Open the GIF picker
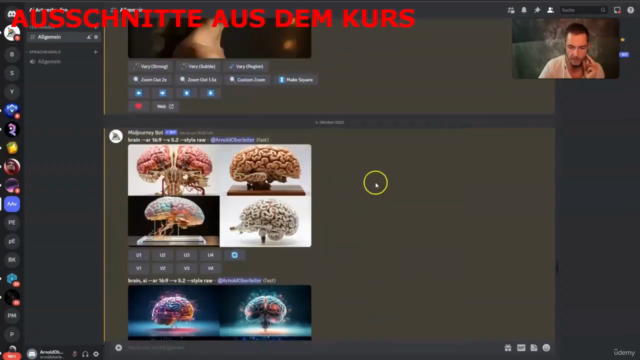This screenshot has width=640, height=360. coord(521,348)
